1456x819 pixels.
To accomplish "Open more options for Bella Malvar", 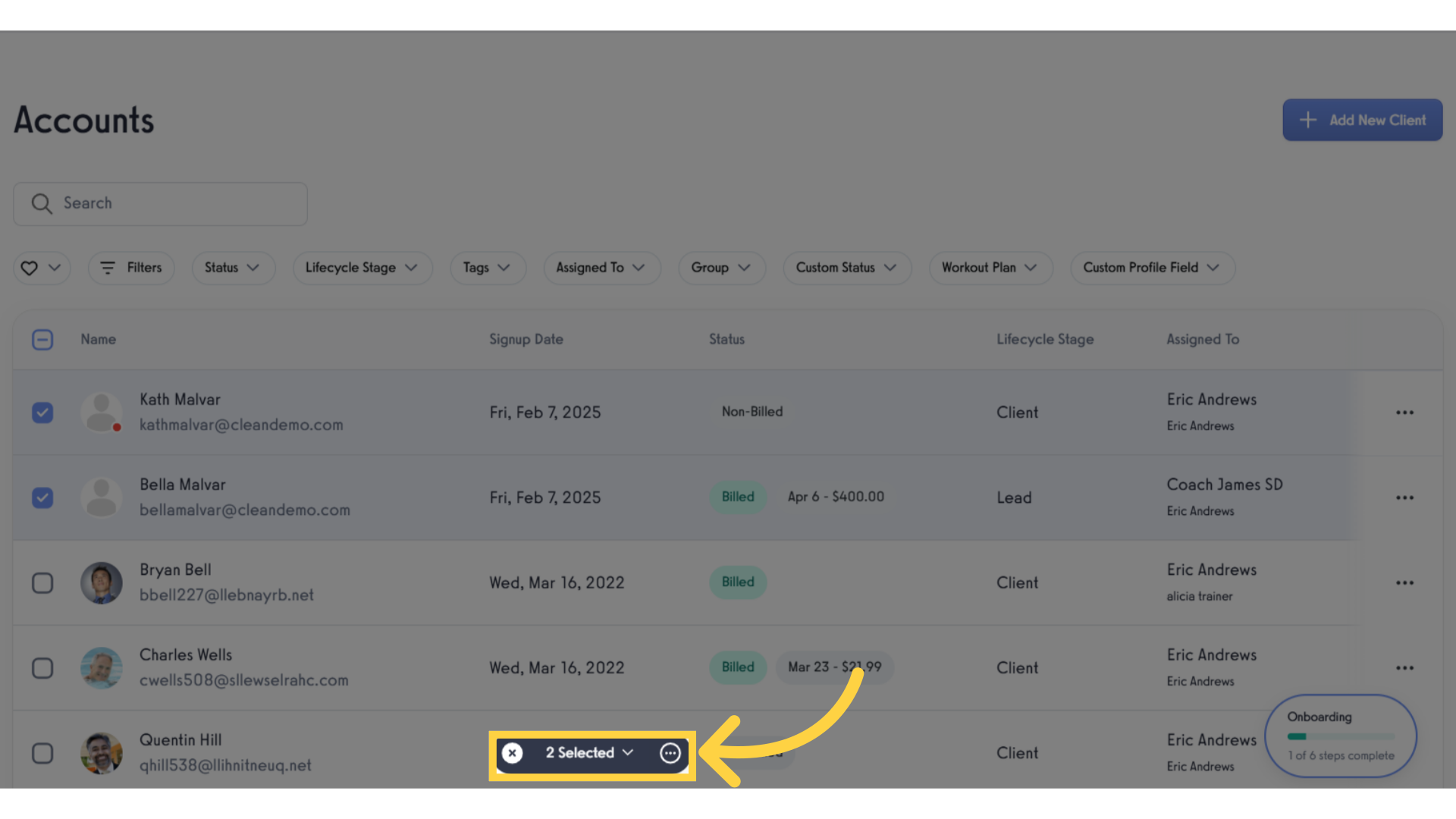I will (1404, 497).
